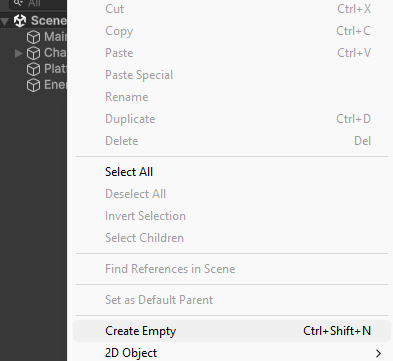
Task: Select the Main Camera cube icon
Action: point(33,37)
